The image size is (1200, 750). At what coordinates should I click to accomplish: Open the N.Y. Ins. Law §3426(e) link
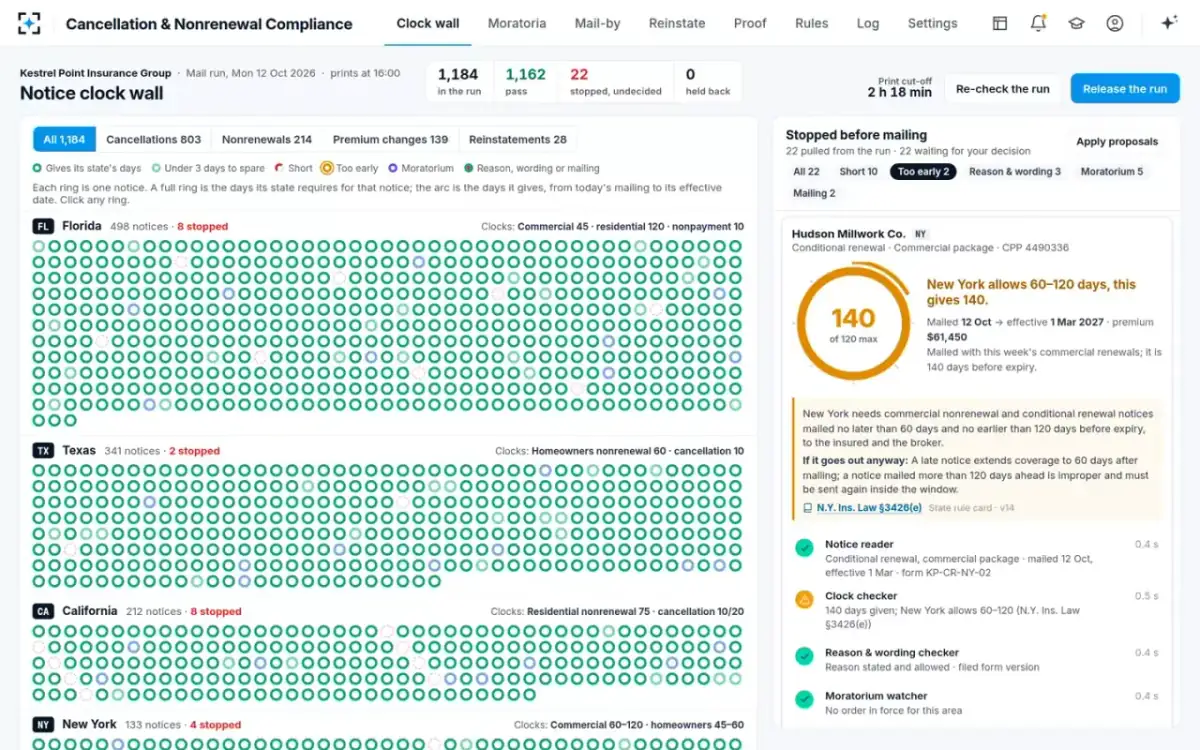(x=869, y=508)
